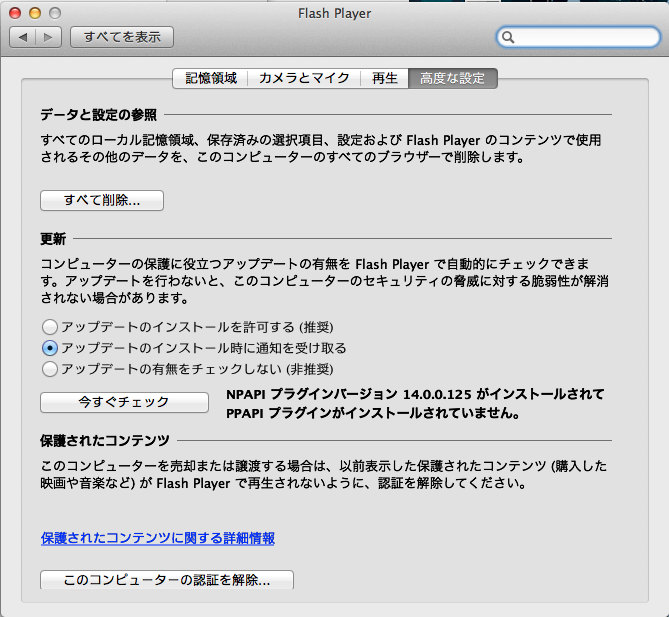Open 保護されたコンテンツに関する詳細情報 link
Image resolution: width=669 pixels, height=617 pixels.
(x=158, y=538)
